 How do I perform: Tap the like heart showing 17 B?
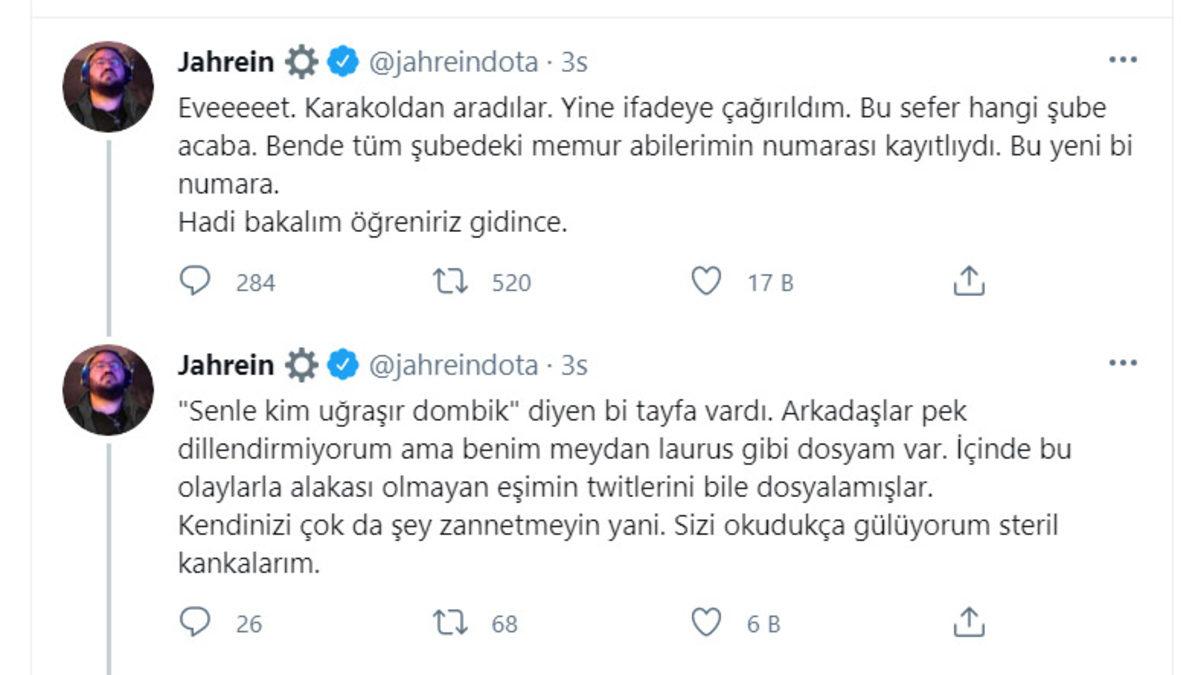click(707, 283)
